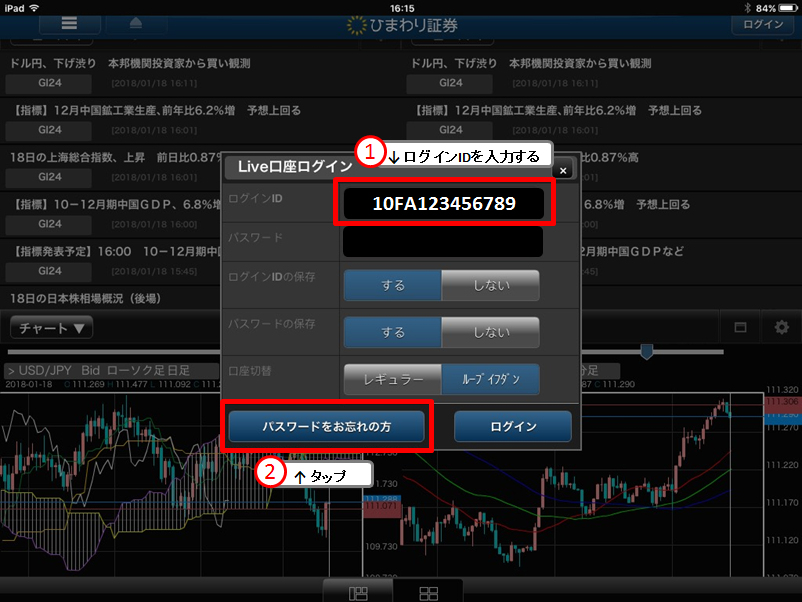Tap the eject-style arrow icon in top bar
802x602 pixels.
point(136,24)
